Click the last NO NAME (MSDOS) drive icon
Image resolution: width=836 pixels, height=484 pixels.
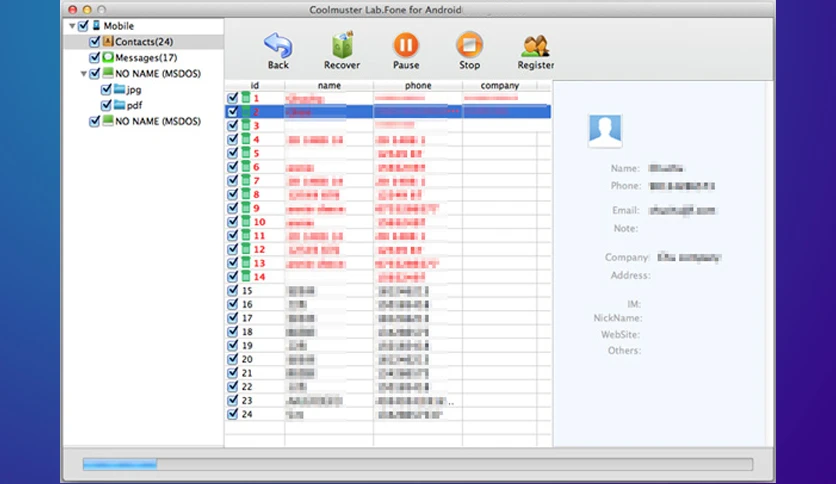click(108, 121)
